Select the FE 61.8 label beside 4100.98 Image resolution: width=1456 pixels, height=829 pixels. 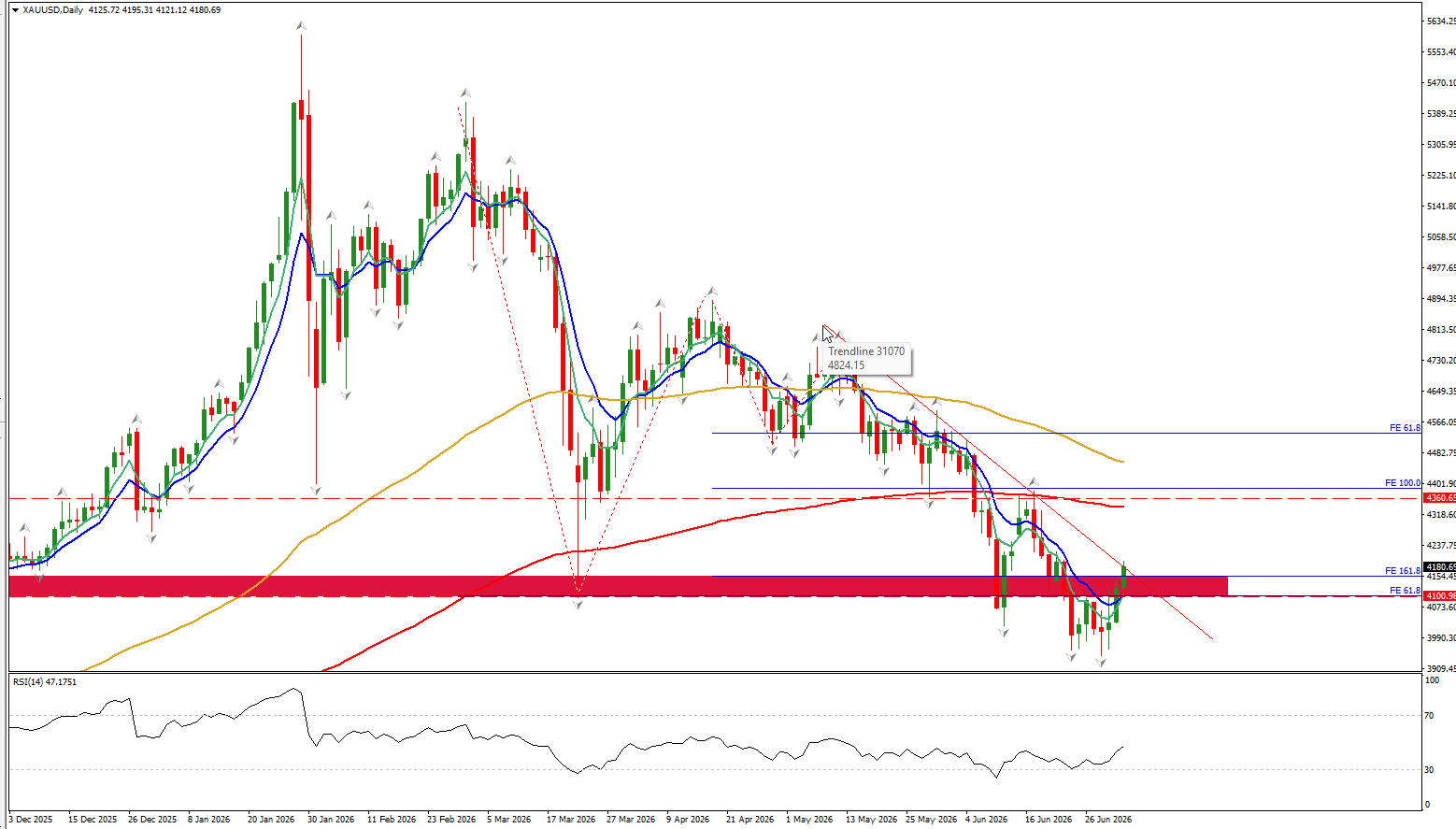click(x=1405, y=591)
